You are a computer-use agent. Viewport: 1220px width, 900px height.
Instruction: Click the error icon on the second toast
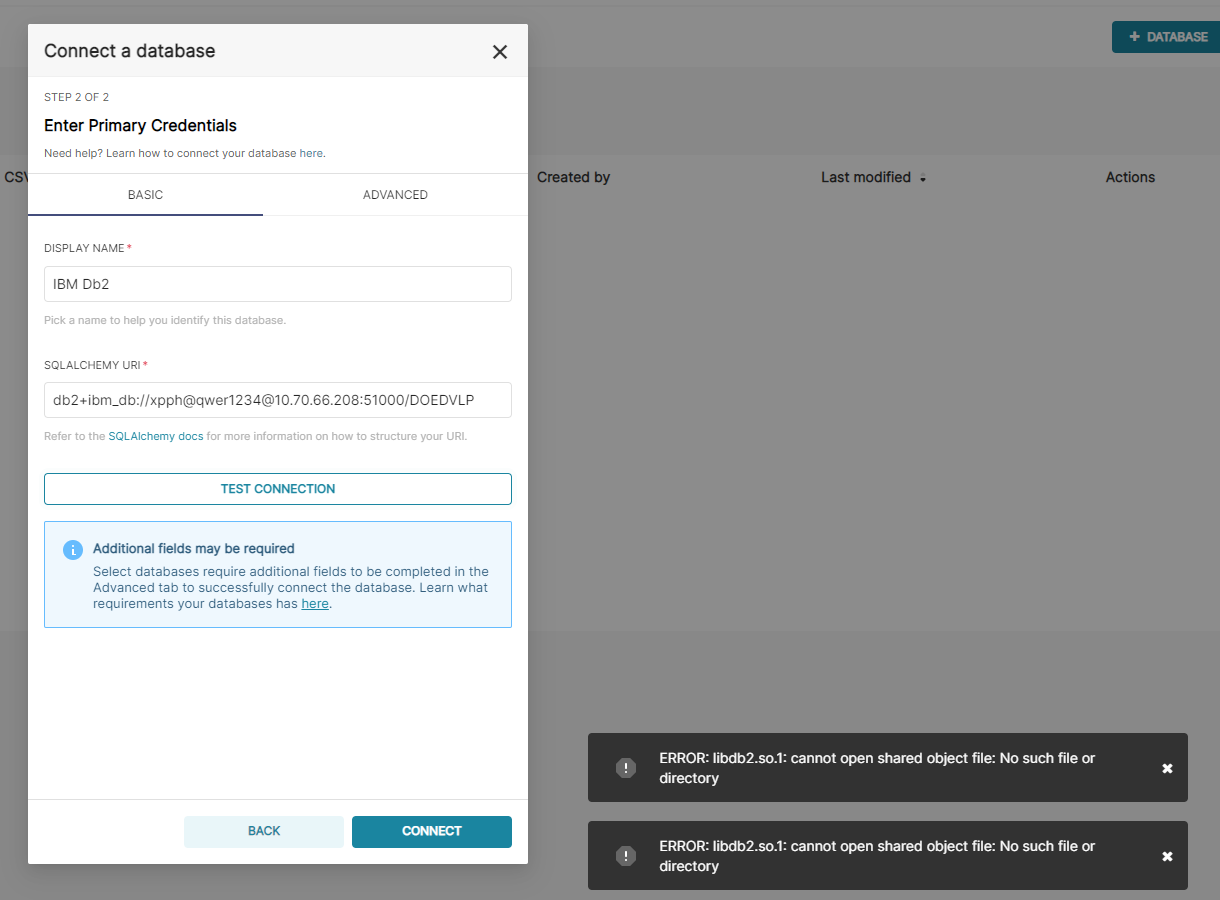point(626,856)
